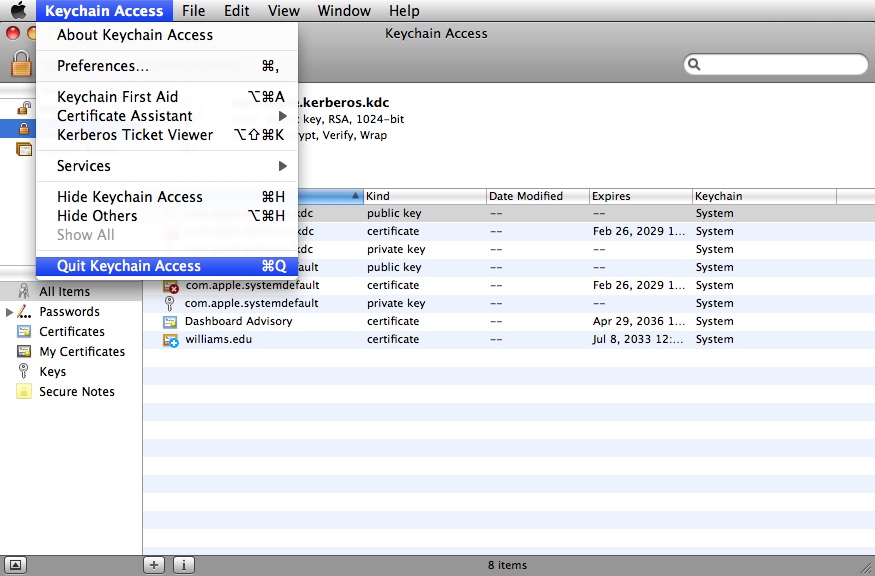Image resolution: width=875 pixels, height=576 pixels.
Task: Select the locked padlock keychain in the sidebar
Action: point(24,128)
